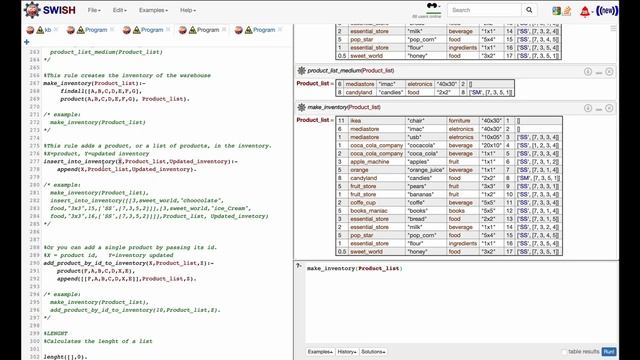Collapse the product_list_medium runner
The width and height of the screenshot is (640, 360).
(599, 72)
